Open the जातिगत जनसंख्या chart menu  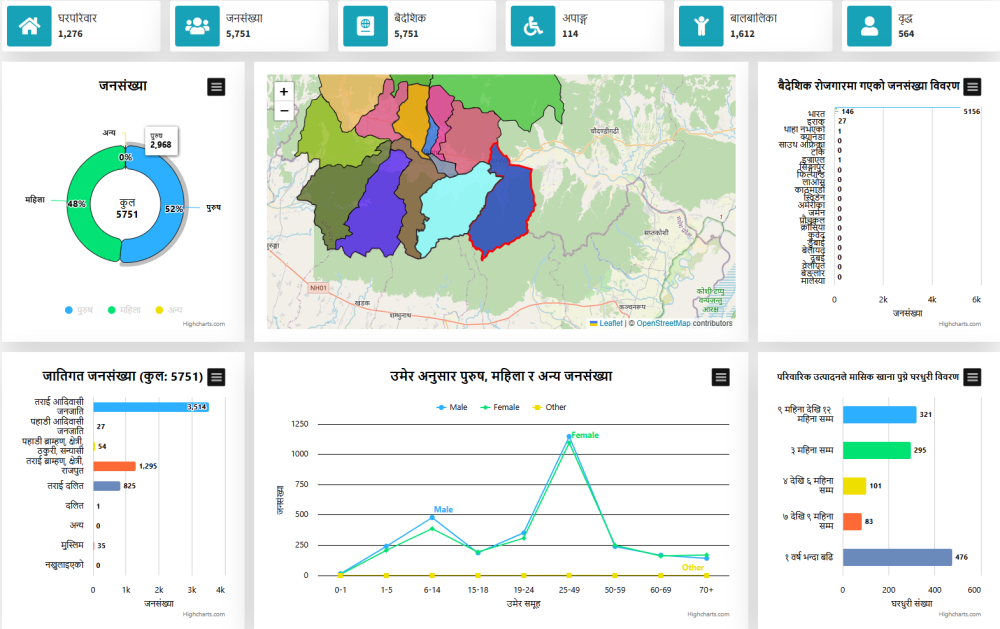point(216,377)
